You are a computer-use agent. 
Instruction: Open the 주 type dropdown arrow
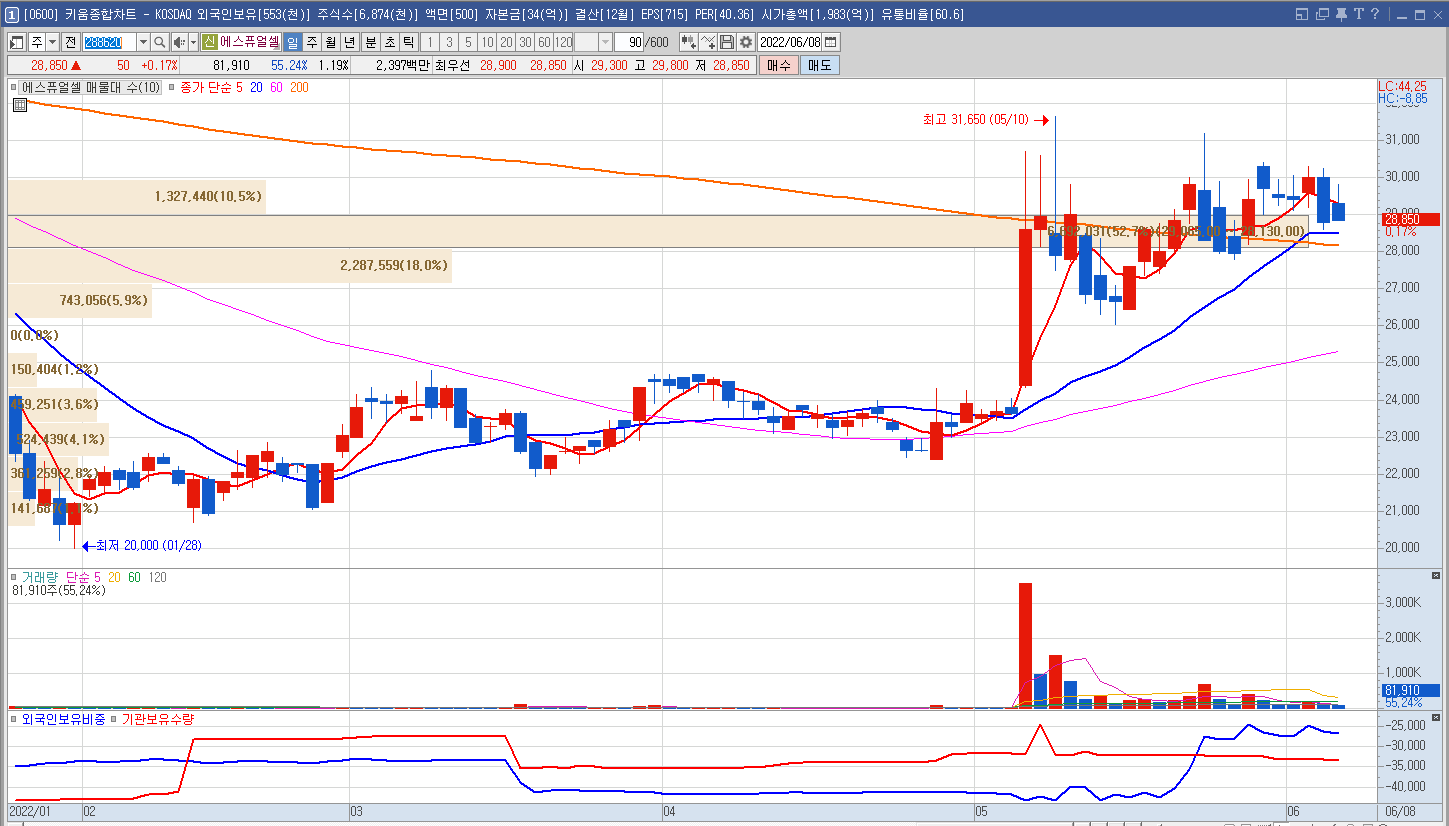[x=52, y=42]
